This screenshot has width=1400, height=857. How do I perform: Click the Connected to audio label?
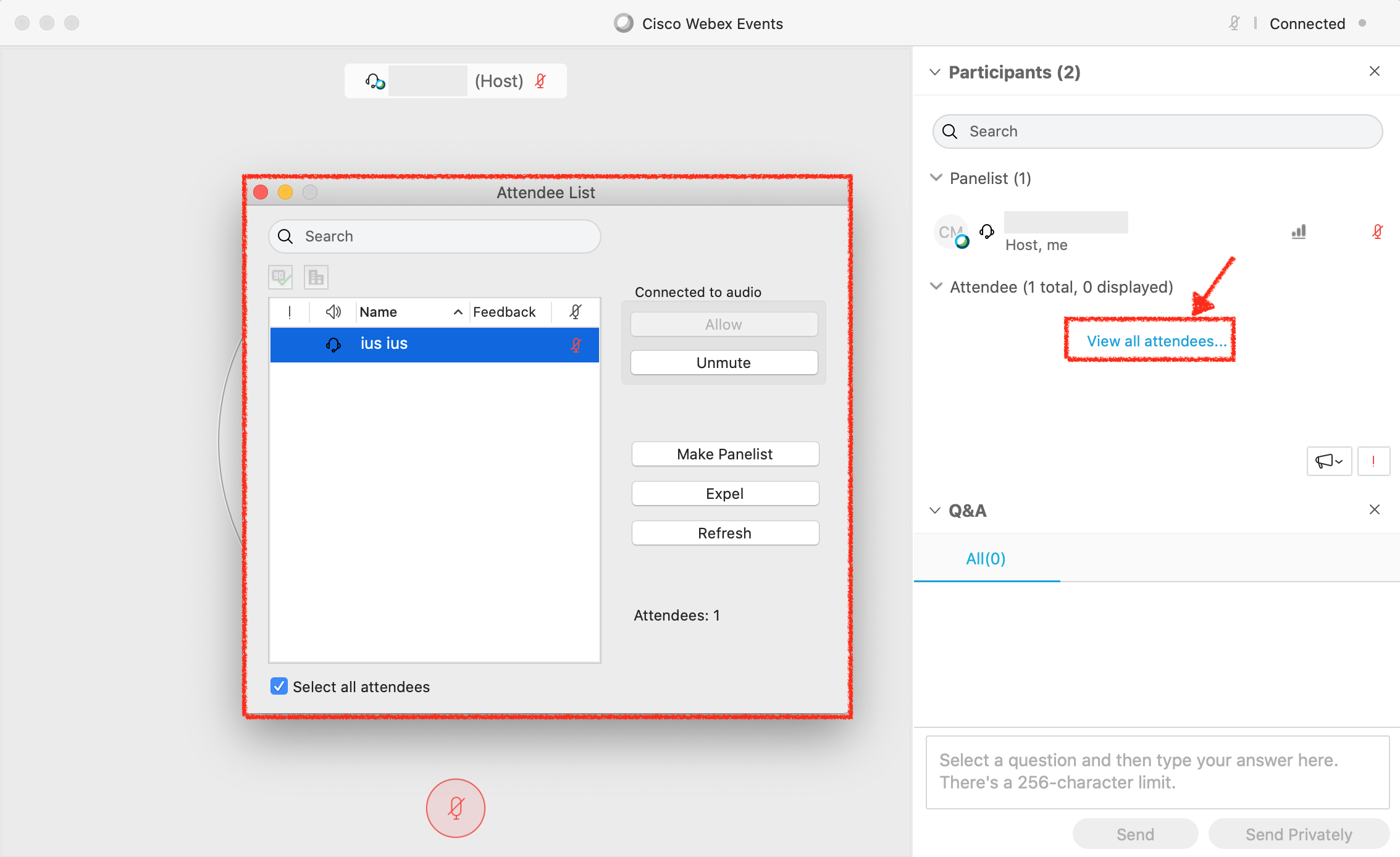(x=698, y=292)
